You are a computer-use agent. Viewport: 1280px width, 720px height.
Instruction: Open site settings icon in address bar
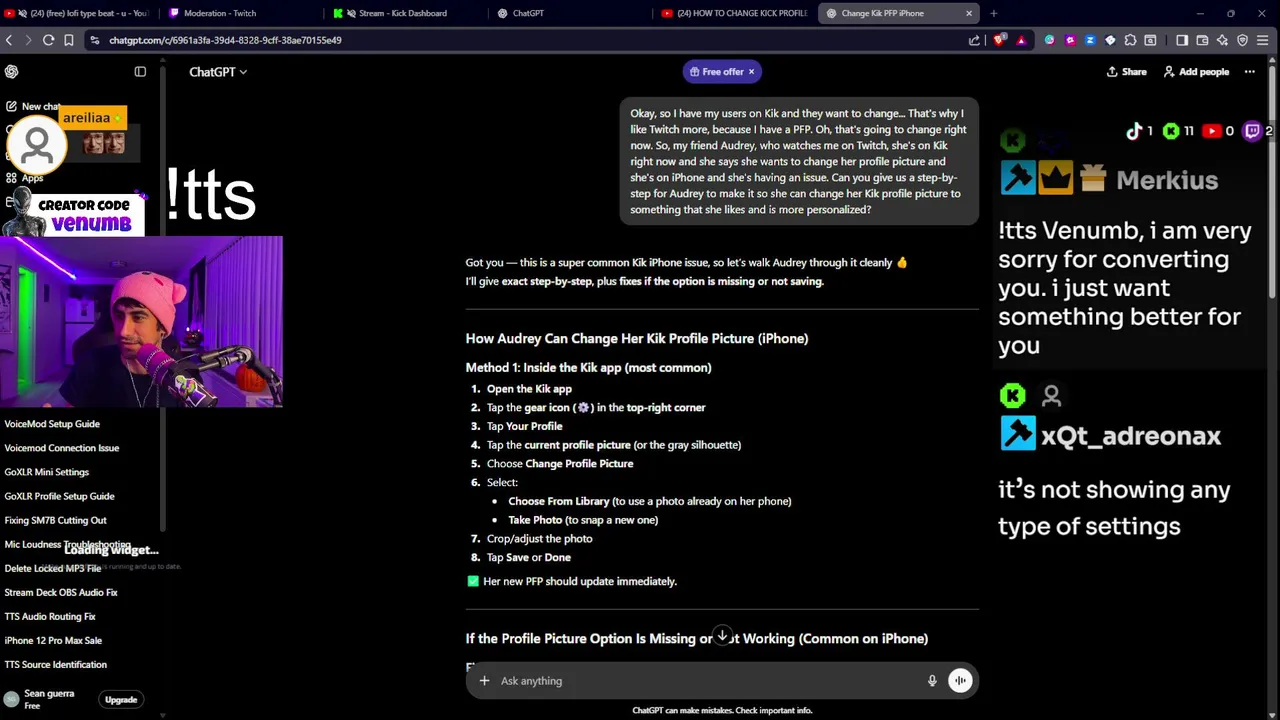pos(94,40)
